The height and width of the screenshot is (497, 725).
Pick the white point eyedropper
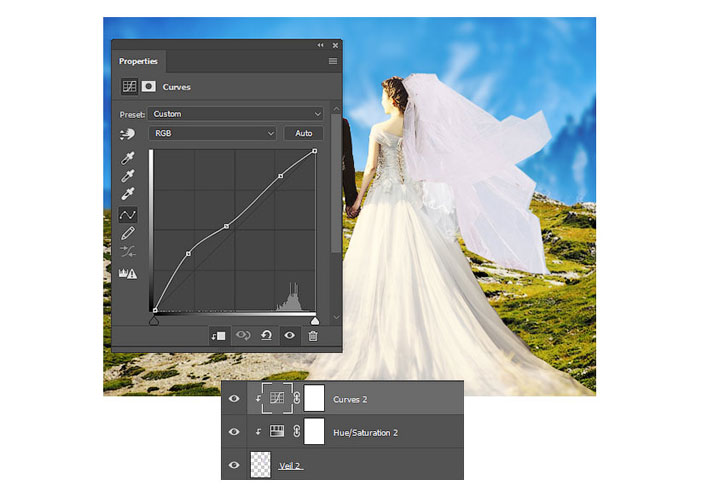tap(128, 193)
